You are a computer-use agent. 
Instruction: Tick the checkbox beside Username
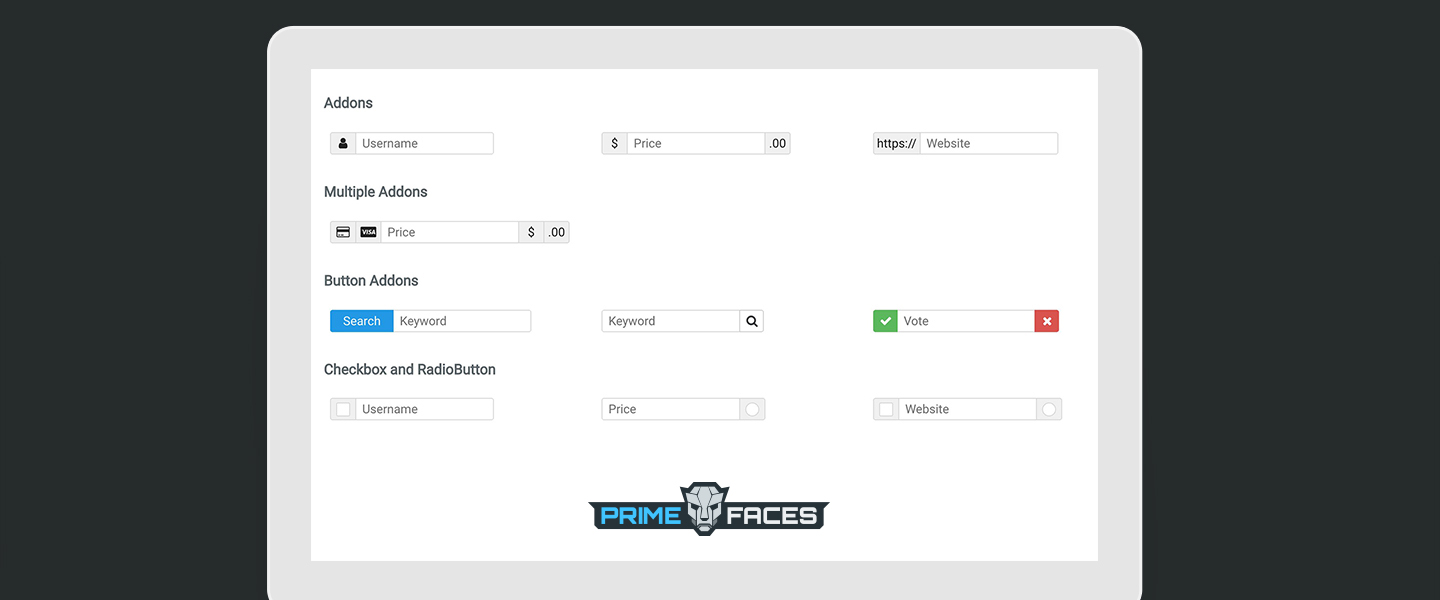click(343, 409)
